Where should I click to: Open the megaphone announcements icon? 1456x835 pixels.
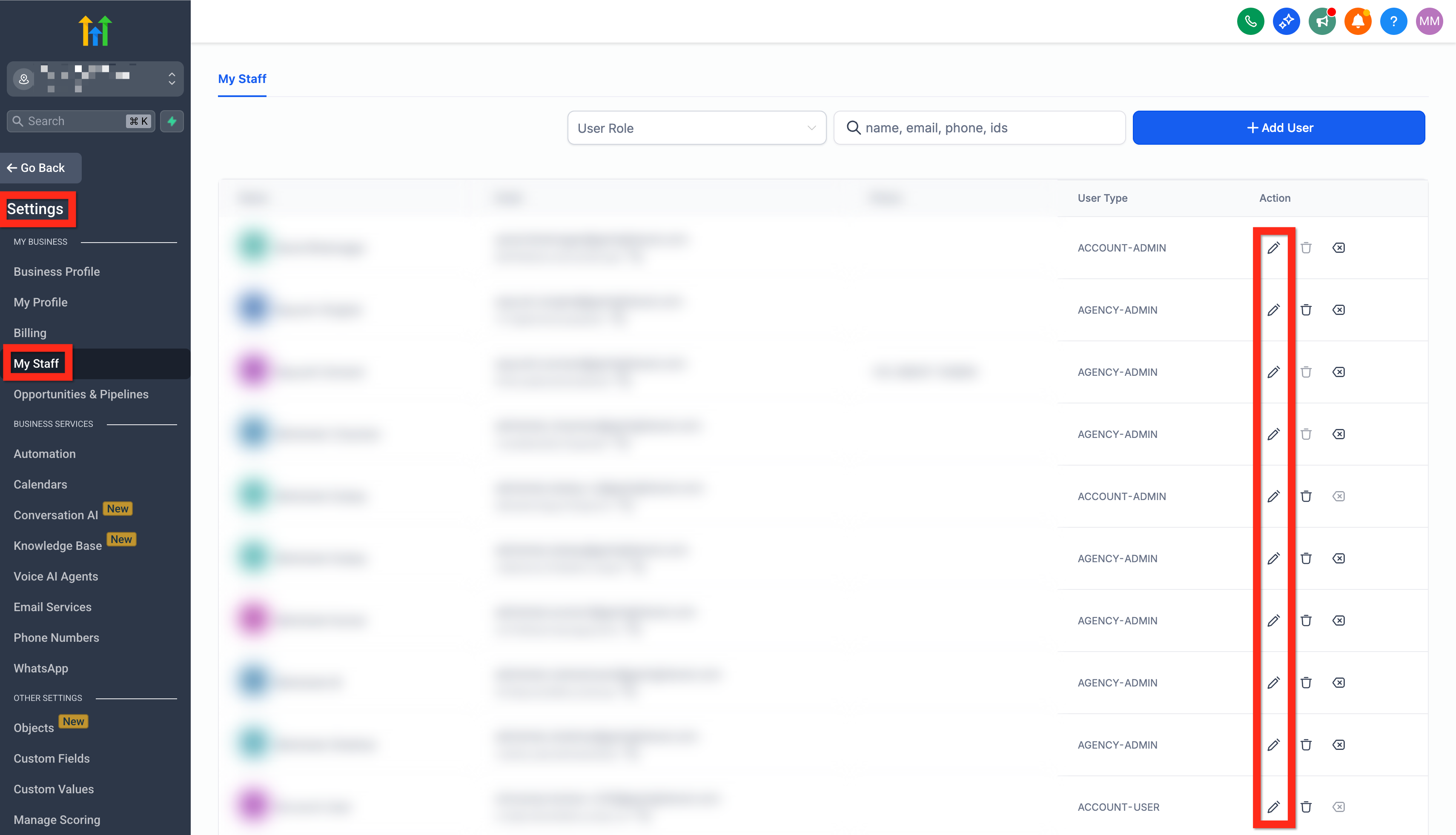point(1322,22)
